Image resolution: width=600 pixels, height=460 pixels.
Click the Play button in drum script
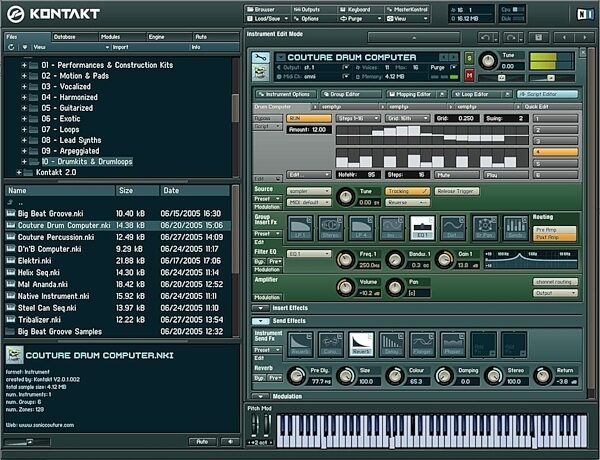[506, 175]
